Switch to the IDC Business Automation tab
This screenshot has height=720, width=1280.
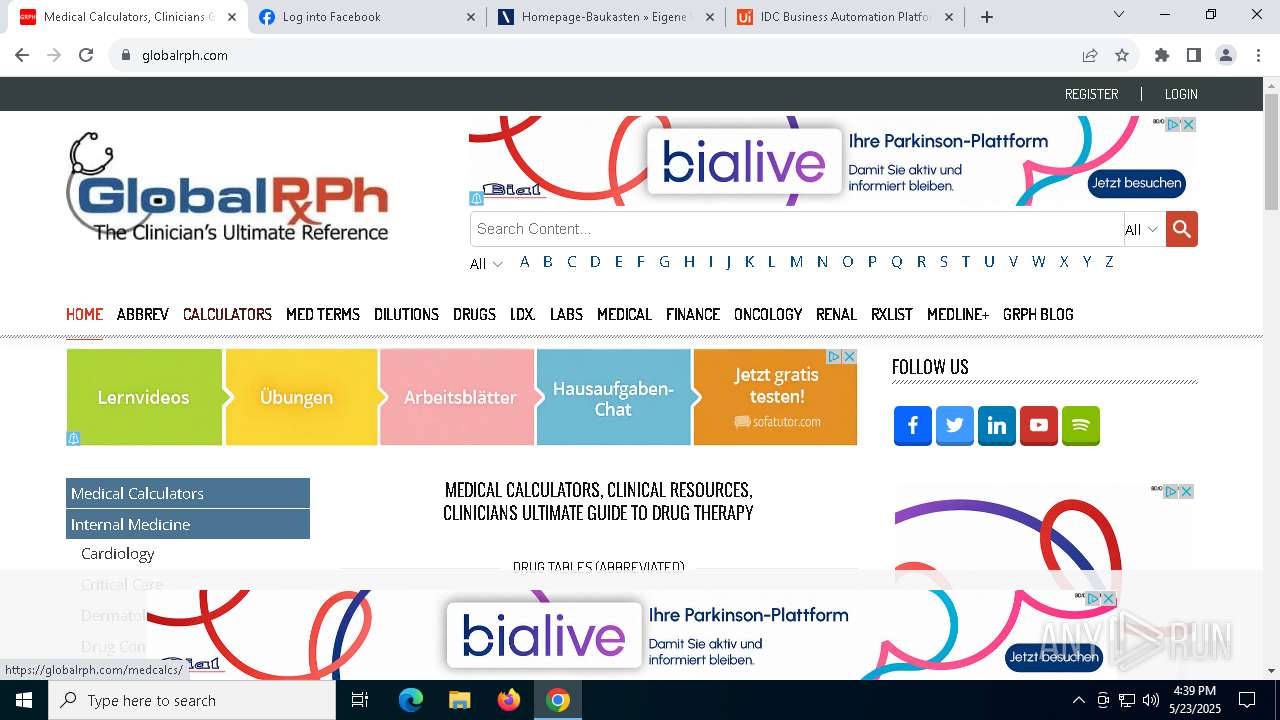click(846, 17)
